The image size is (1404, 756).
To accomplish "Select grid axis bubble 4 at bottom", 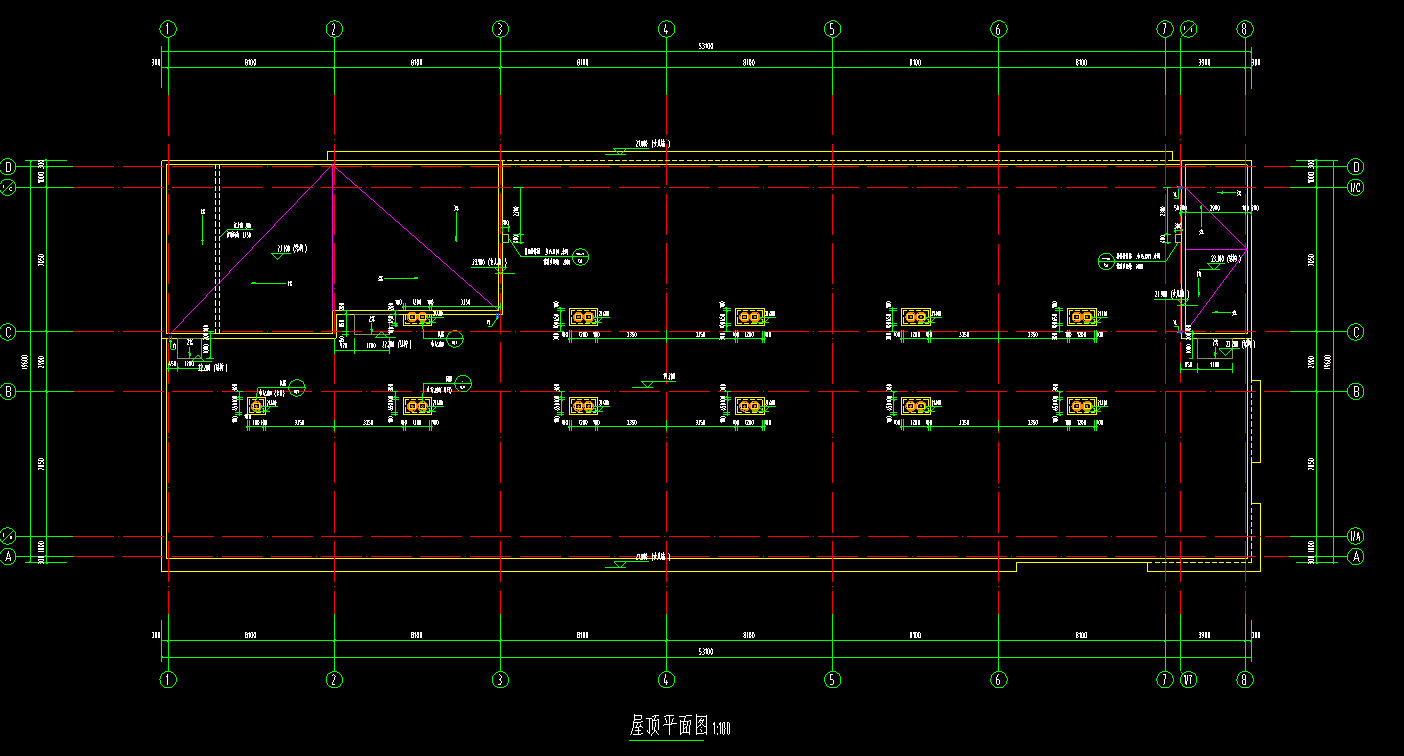I will (x=666, y=680).
